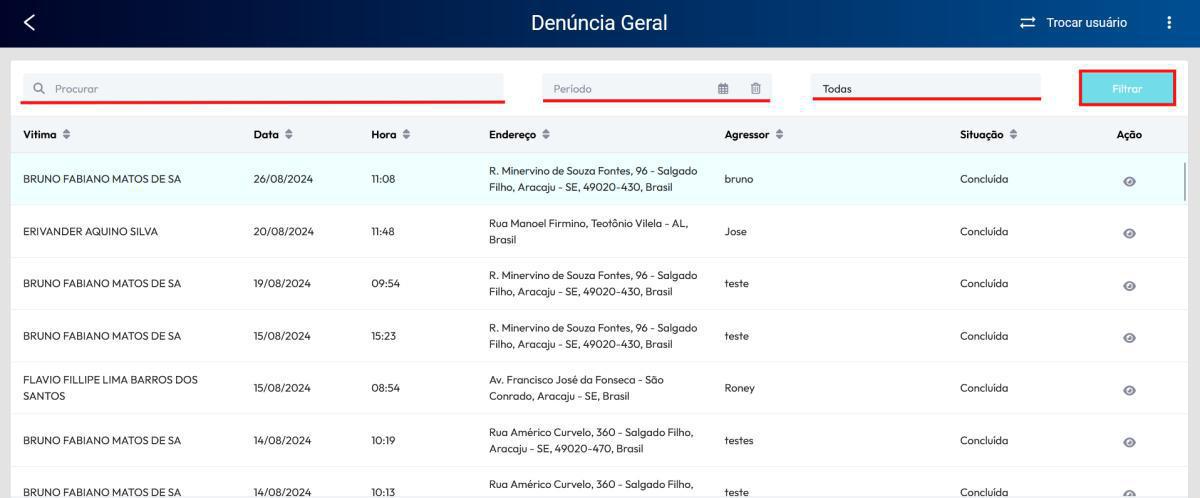The height and width of the screenshot is (498, 1200).
Task: Clear the period with the trash icon
Action: click(x=755, y=88)
